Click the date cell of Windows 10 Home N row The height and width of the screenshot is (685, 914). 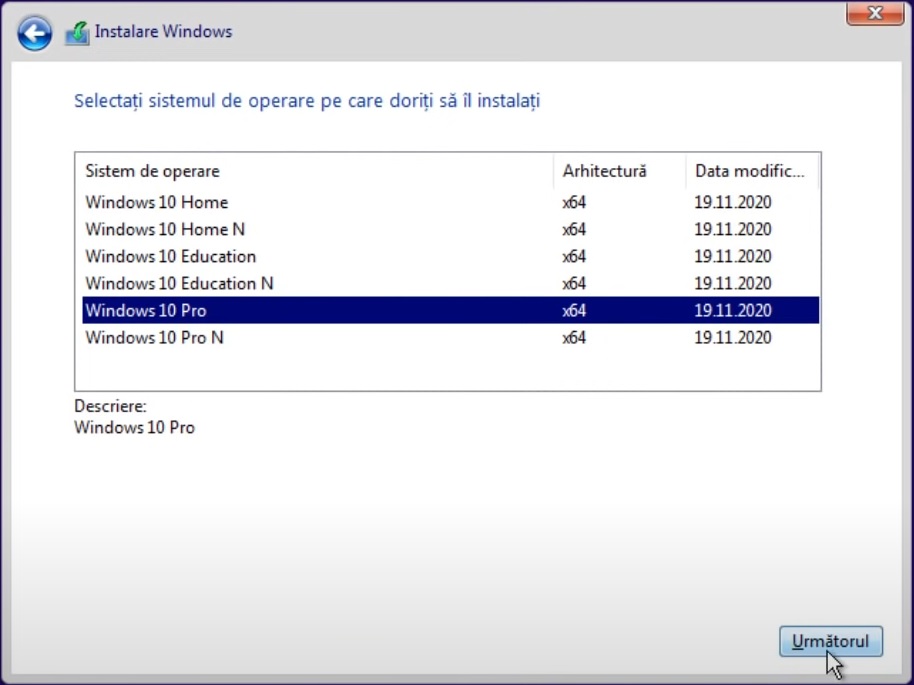click(x=732, y=229)
